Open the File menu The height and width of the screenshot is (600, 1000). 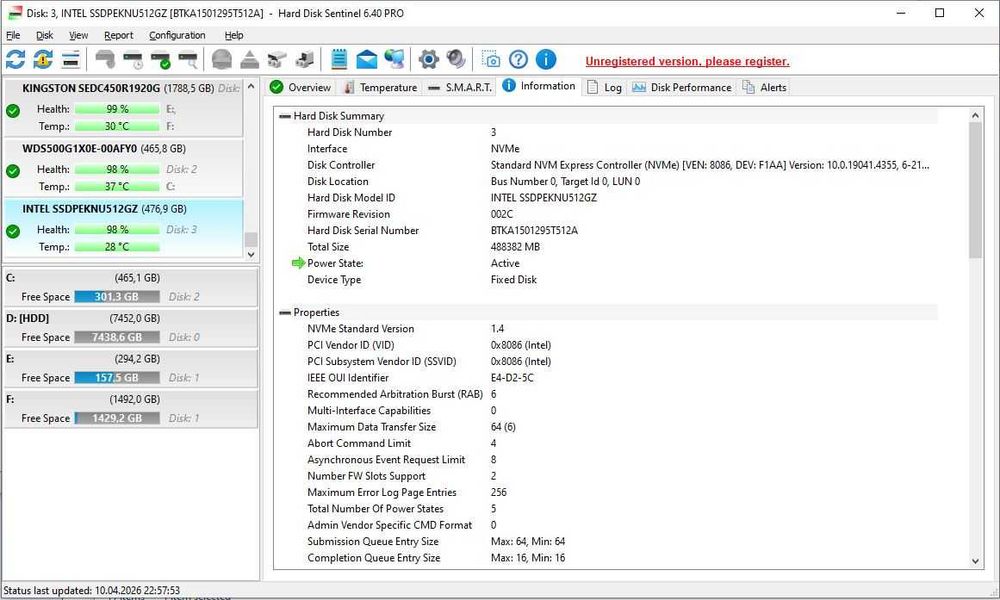click(13, 35)
